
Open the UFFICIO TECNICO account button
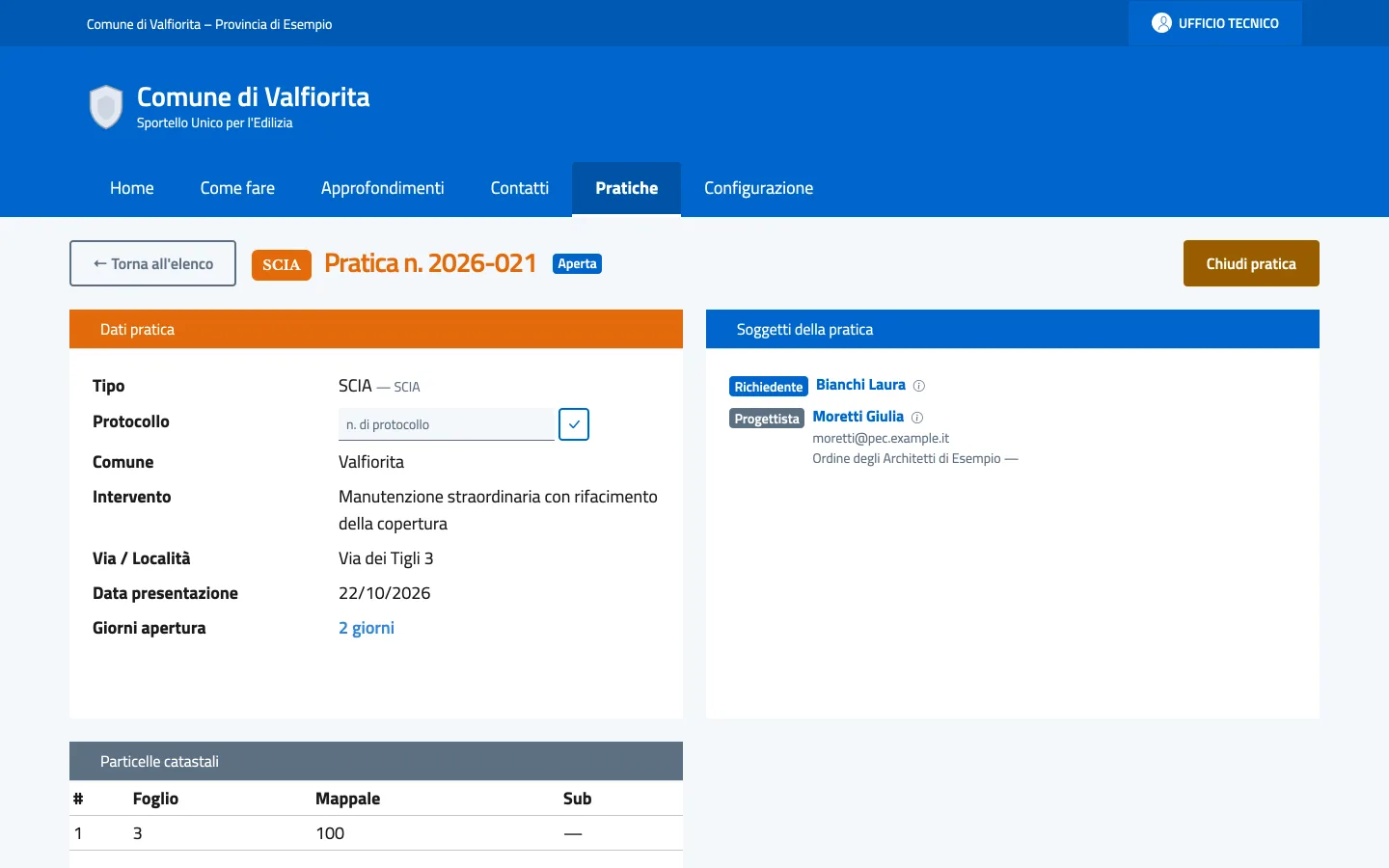[x=1215, y=23]
